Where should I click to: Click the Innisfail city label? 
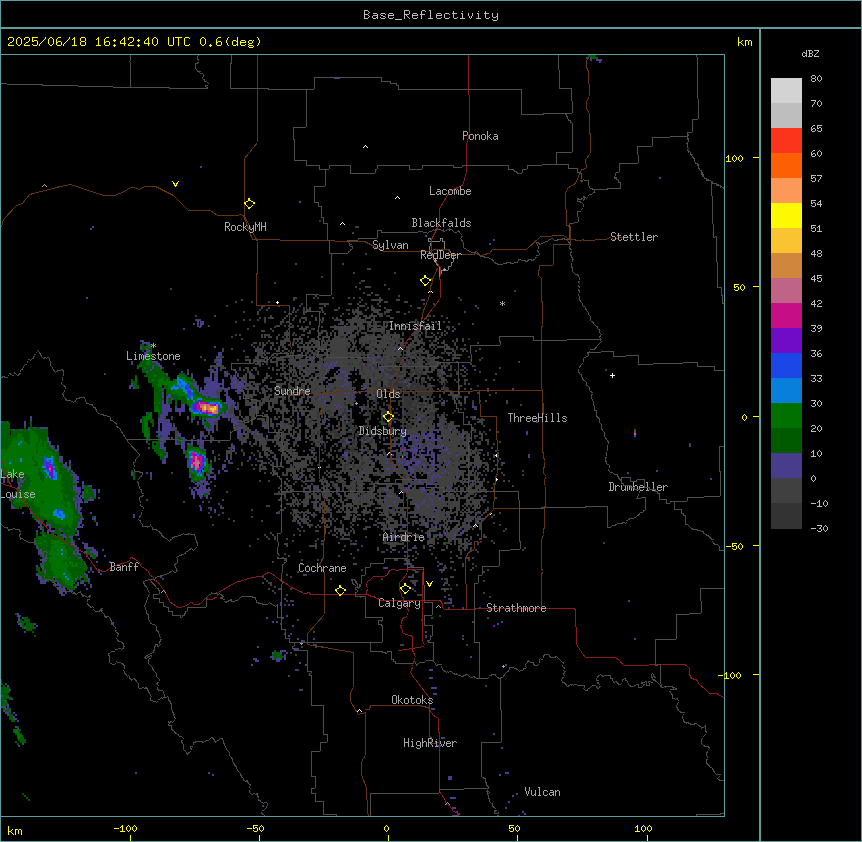(415, 326)
